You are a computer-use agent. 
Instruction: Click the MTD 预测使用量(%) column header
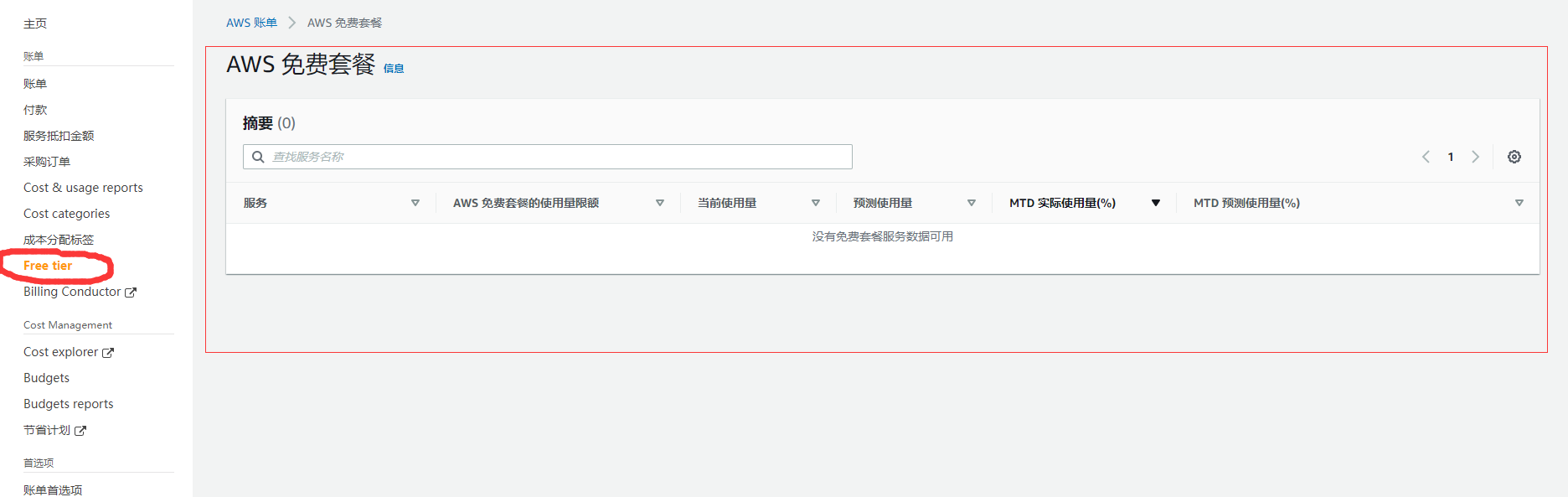click(x=1246, y=203)
